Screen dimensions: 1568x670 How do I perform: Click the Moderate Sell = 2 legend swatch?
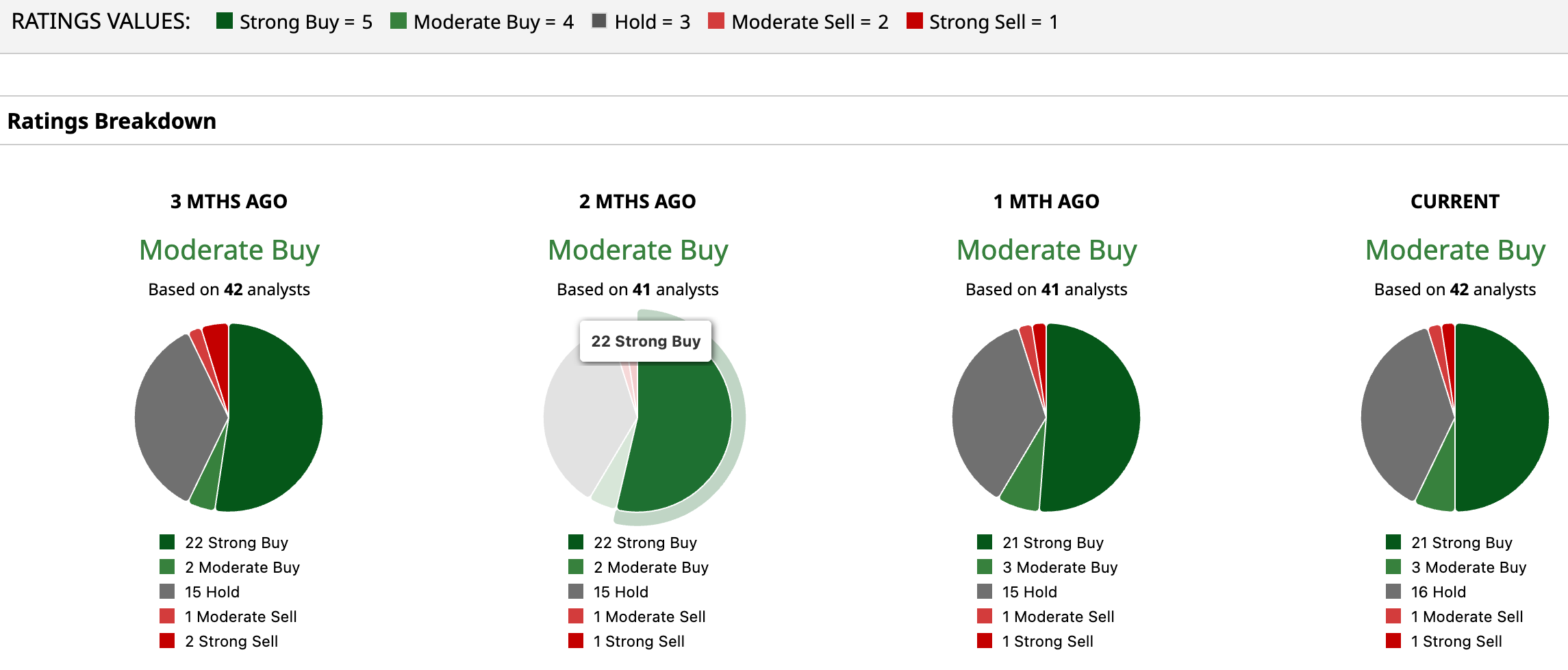[716, 21]
